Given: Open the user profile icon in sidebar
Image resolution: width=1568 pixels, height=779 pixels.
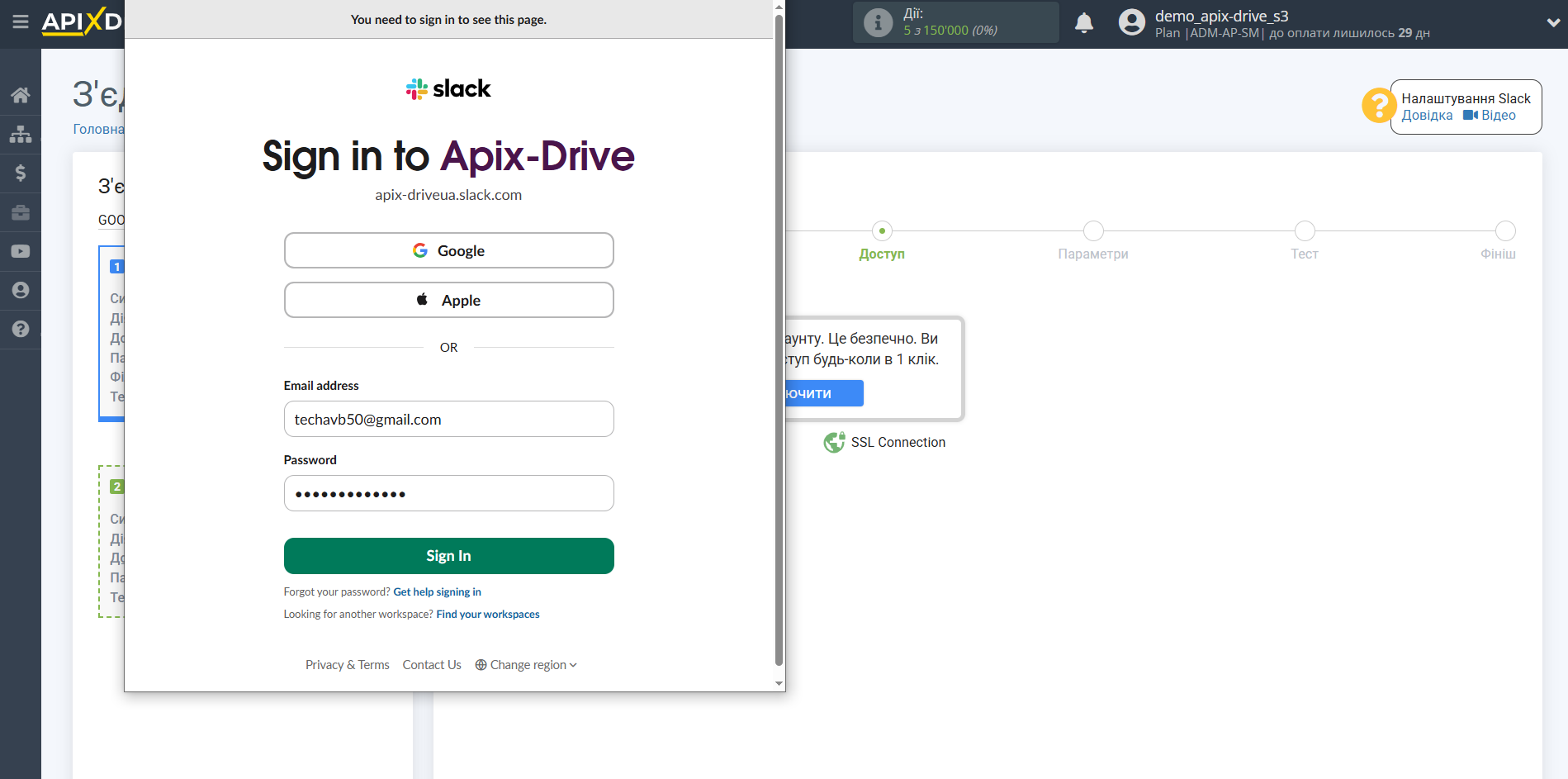Looking at the screenshot, I should pos(21,290).
